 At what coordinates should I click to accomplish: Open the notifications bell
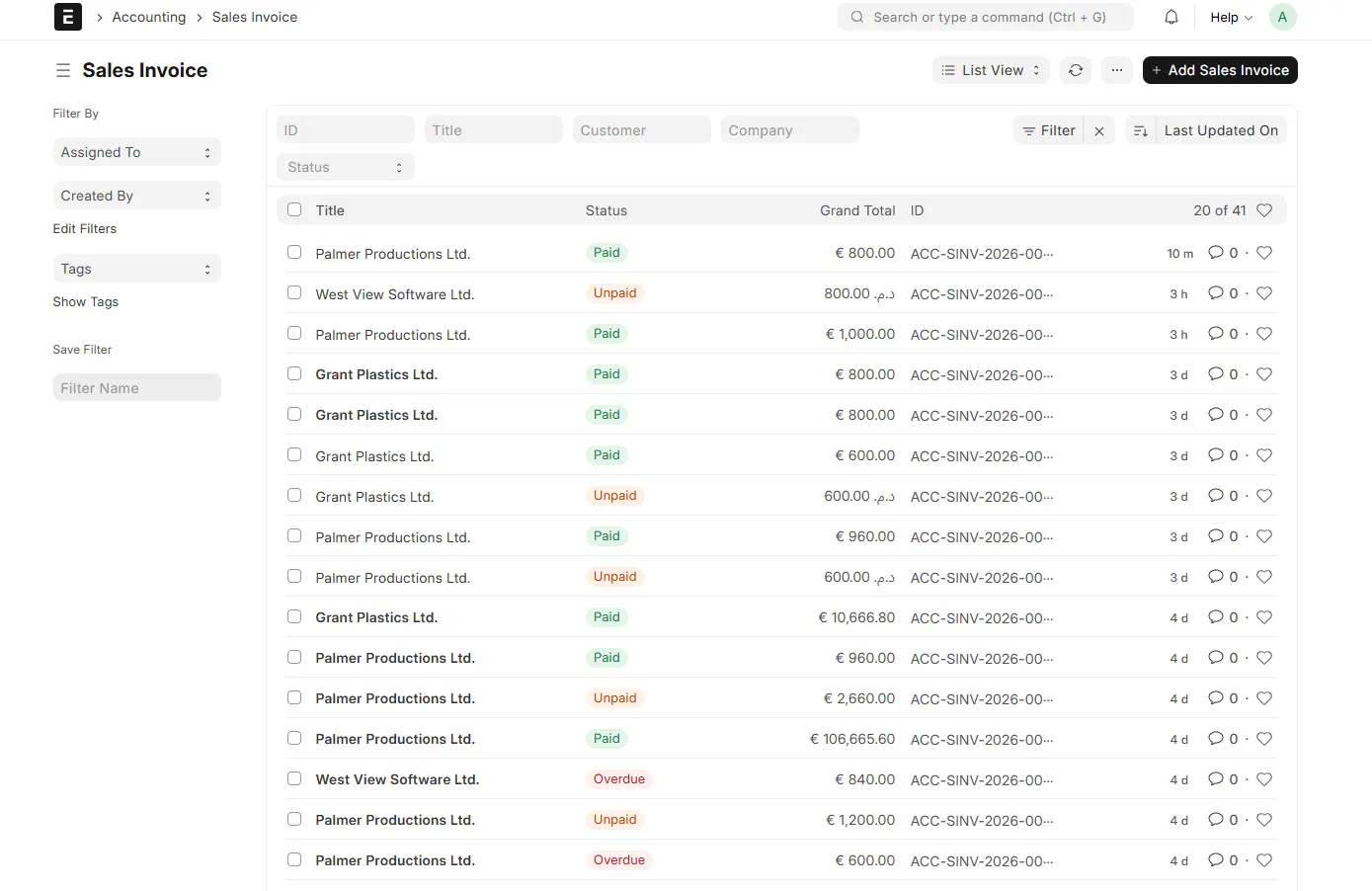(1170, 17)
